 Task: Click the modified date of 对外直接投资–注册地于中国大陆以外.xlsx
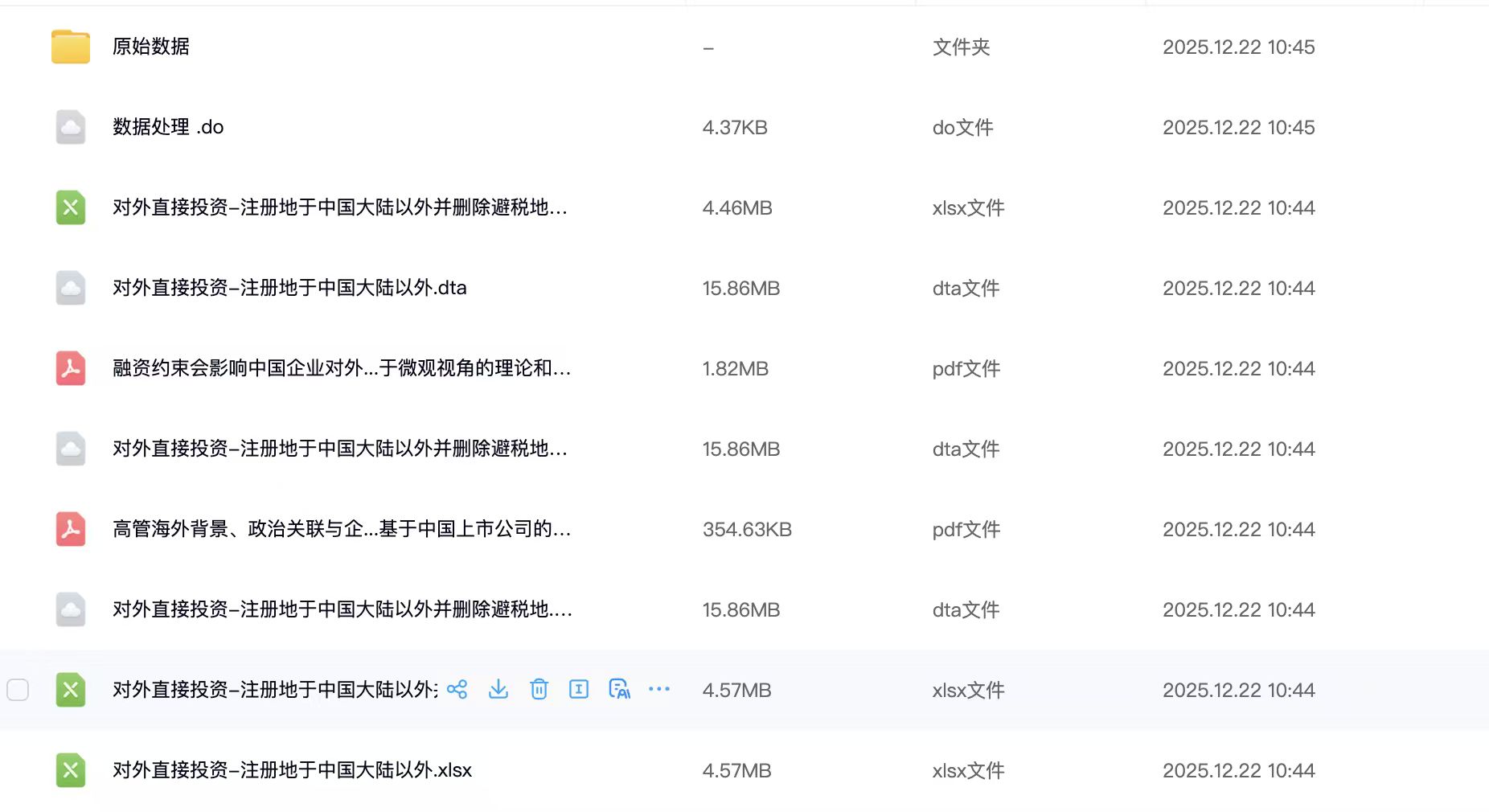point(1239,771)
